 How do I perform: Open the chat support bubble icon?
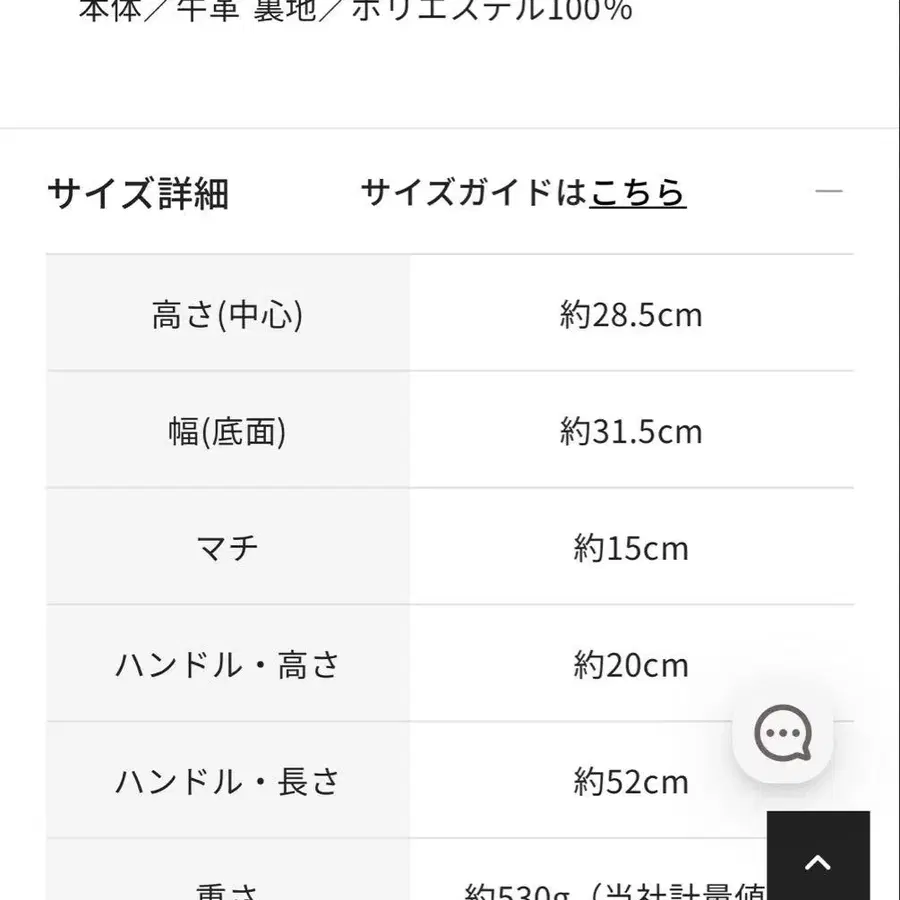coord(783,734)
